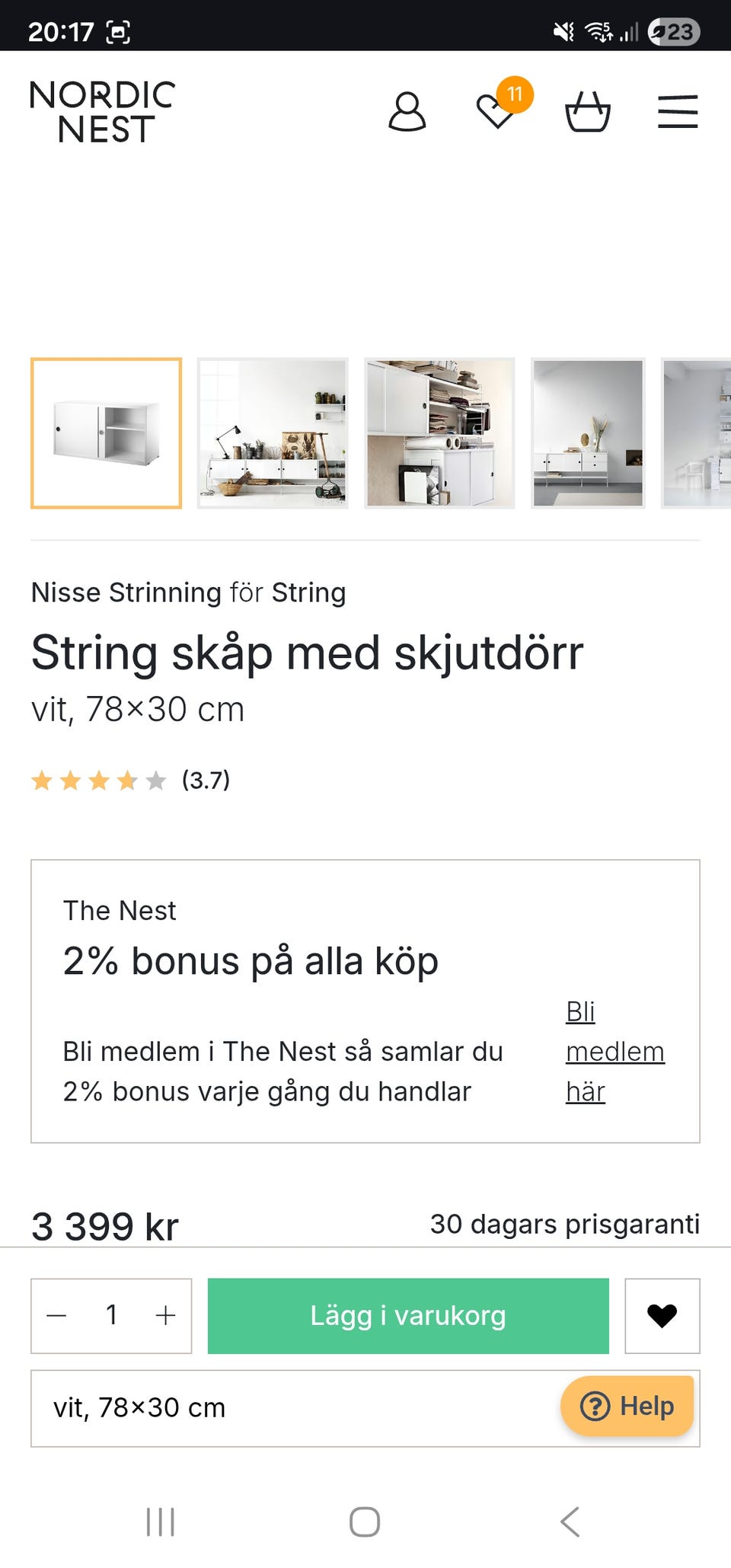Image resolution: width=731 pixels, height=1568 pixels.
Task: Increase quantity with plus button
Action: (165, 1315)
